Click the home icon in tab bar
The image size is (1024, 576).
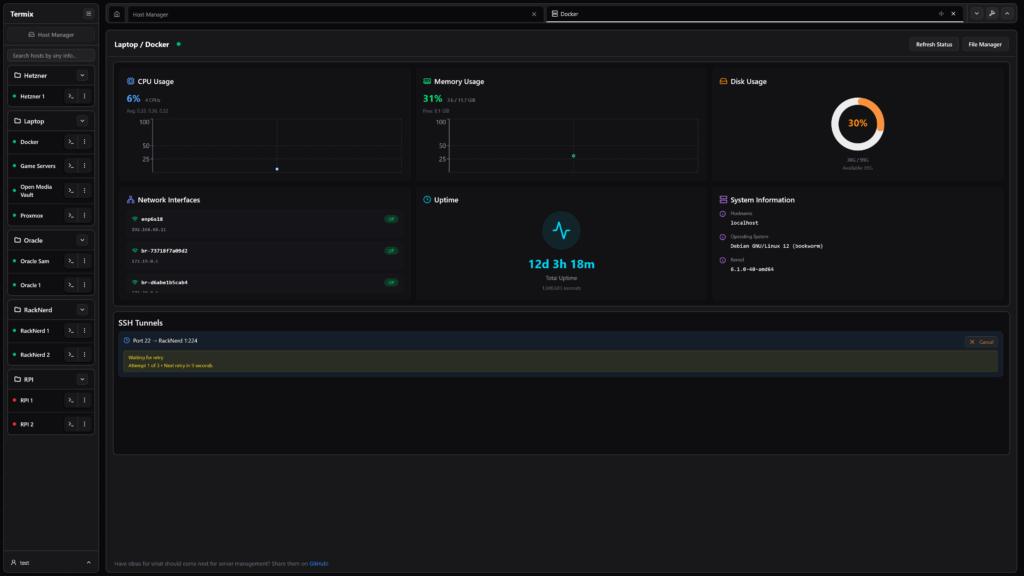pyautogui.click(x=117, y=14)
